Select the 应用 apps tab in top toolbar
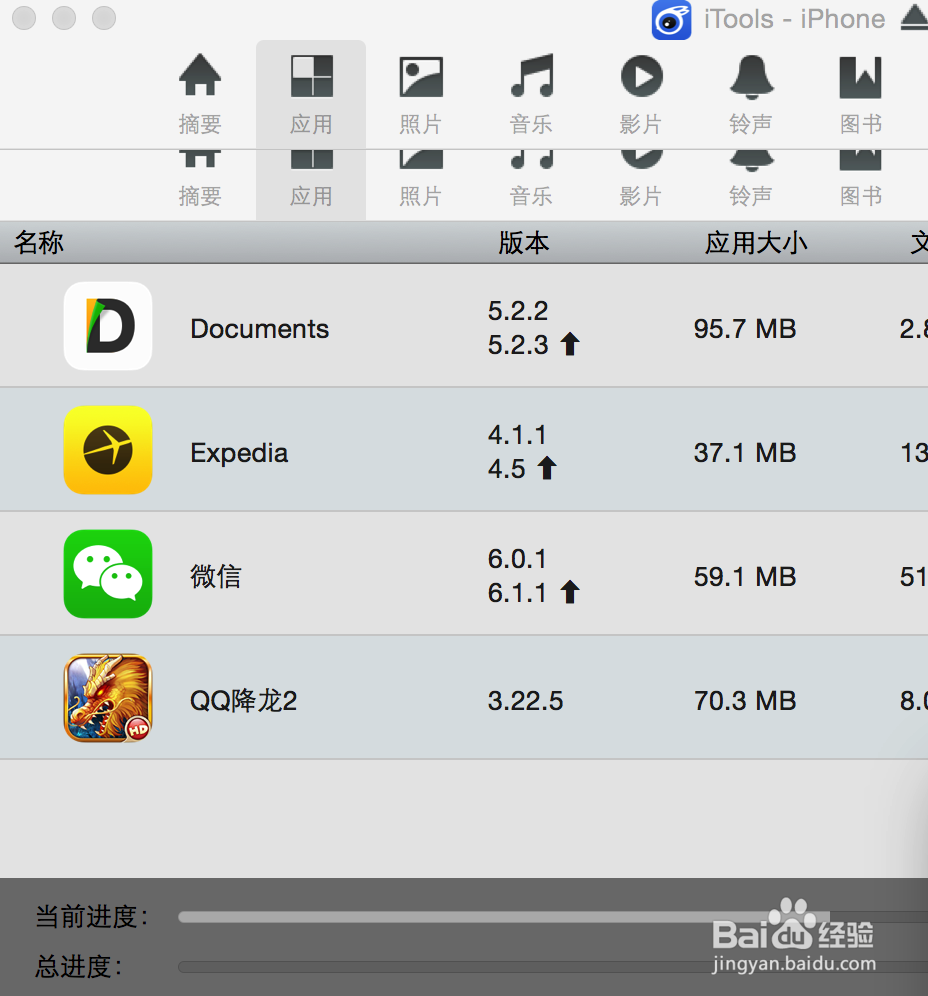Screen dimensions: 928x996 pos(311,94)
